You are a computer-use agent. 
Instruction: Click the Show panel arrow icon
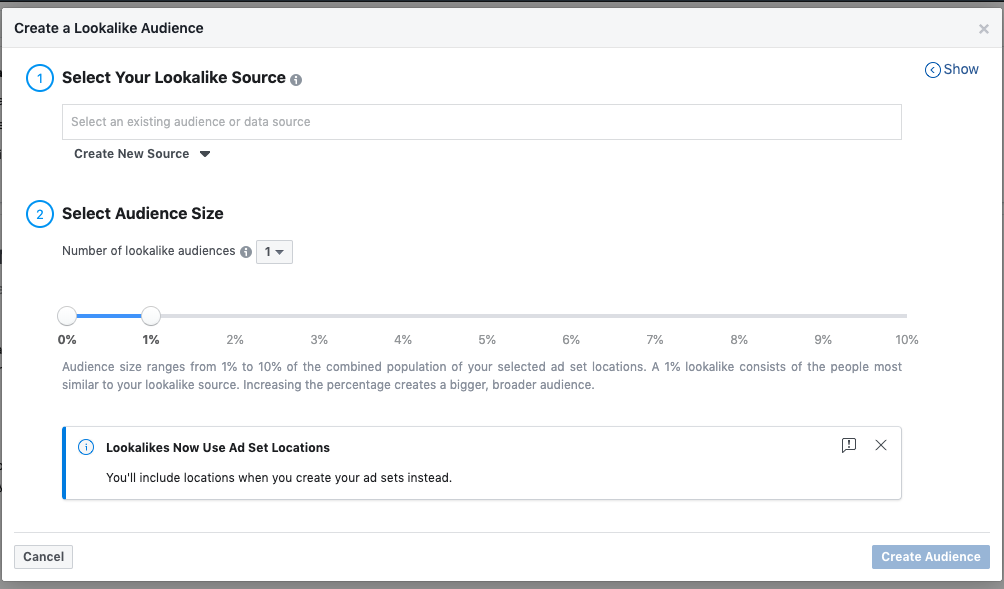pyautogui.click(x=933, y=70)
